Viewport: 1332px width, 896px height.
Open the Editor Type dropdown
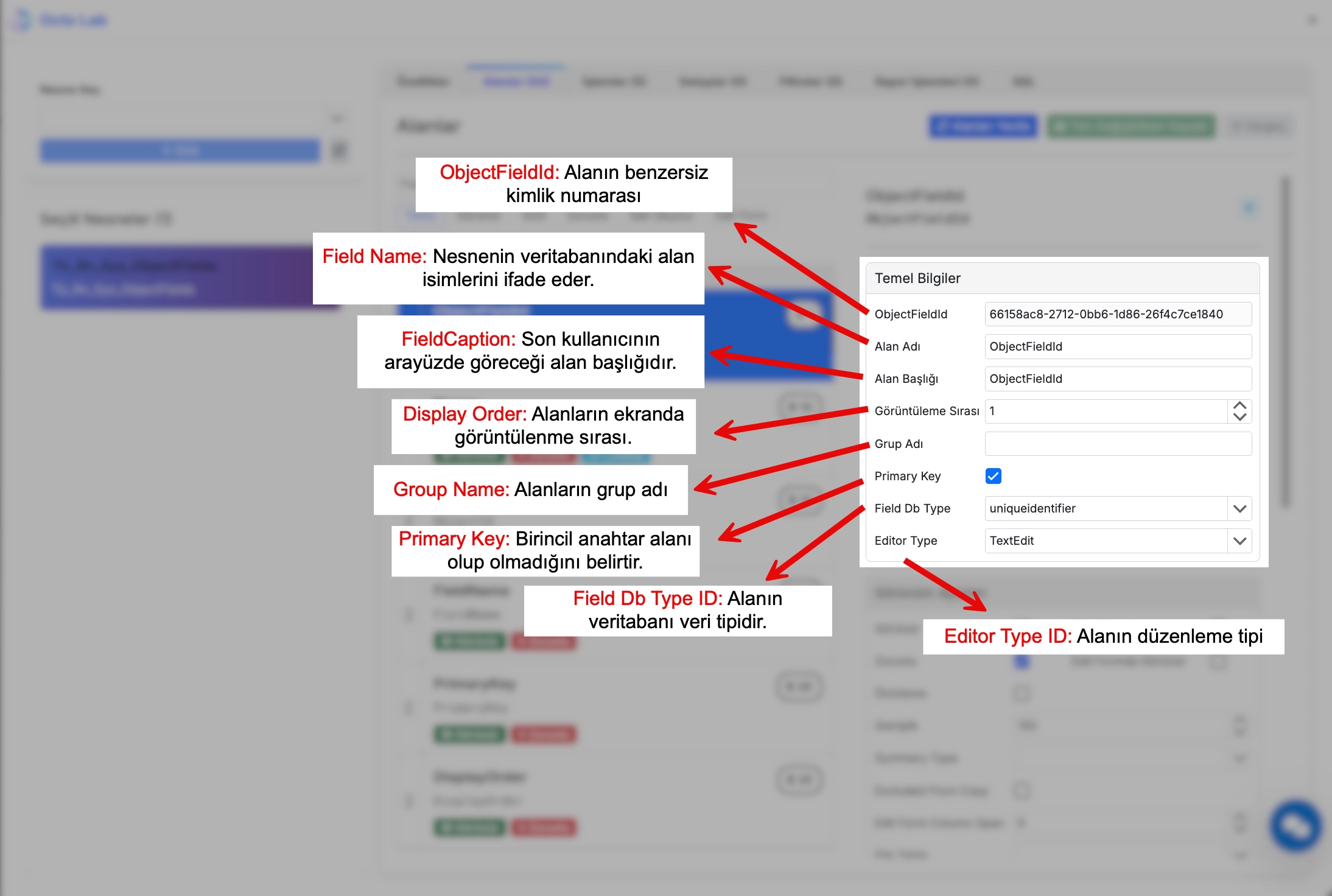1239,541
